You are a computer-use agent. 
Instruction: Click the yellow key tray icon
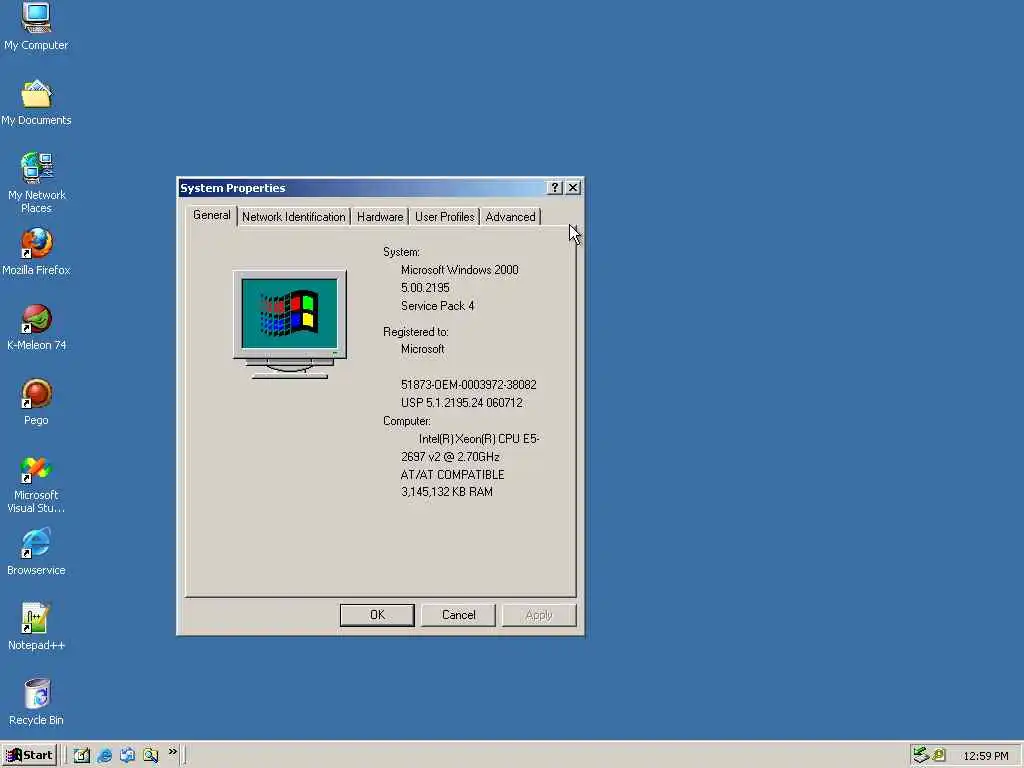pyautogui.click(x=939, y=755)
